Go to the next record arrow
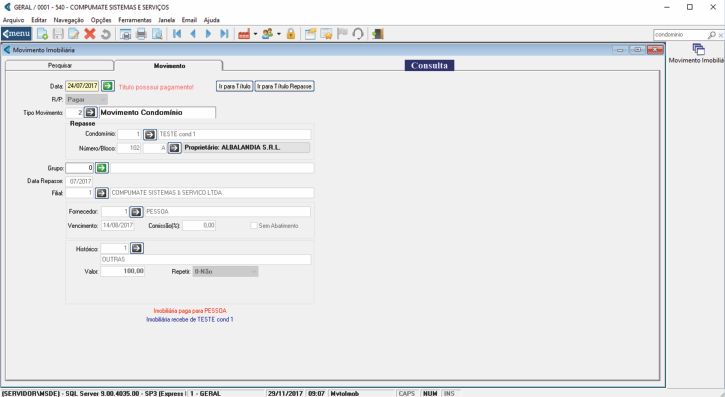The width and height of the screenshot is (725, 397). [208, 34]
